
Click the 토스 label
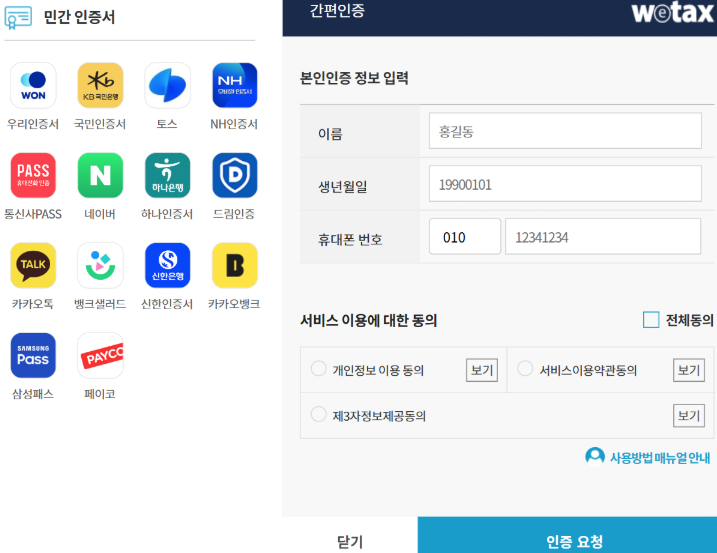tap(167, 124)
